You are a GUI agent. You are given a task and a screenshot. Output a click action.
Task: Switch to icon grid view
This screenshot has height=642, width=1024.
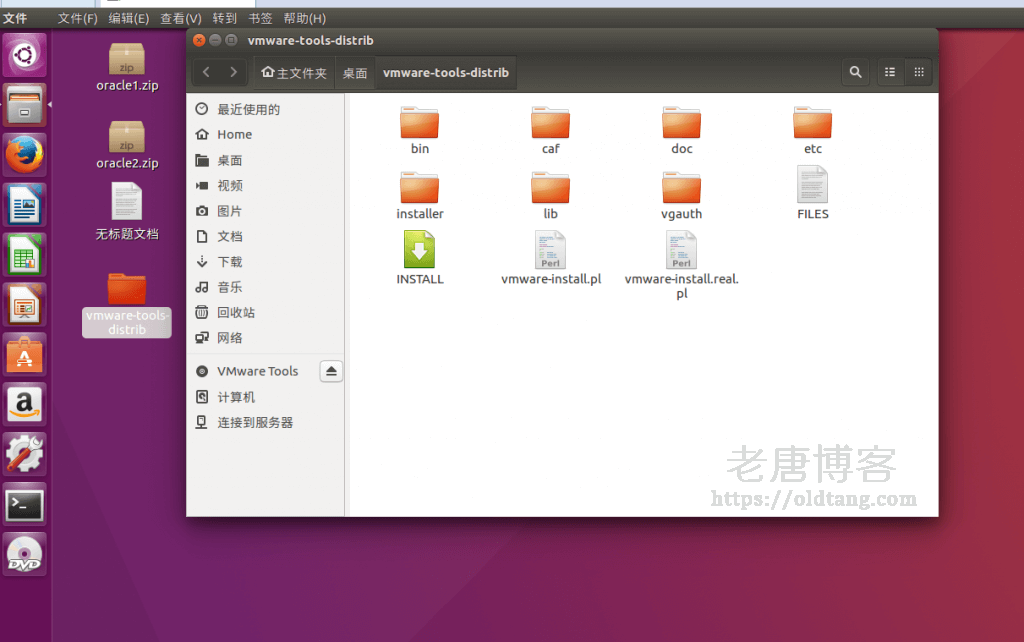coord(918,72)
